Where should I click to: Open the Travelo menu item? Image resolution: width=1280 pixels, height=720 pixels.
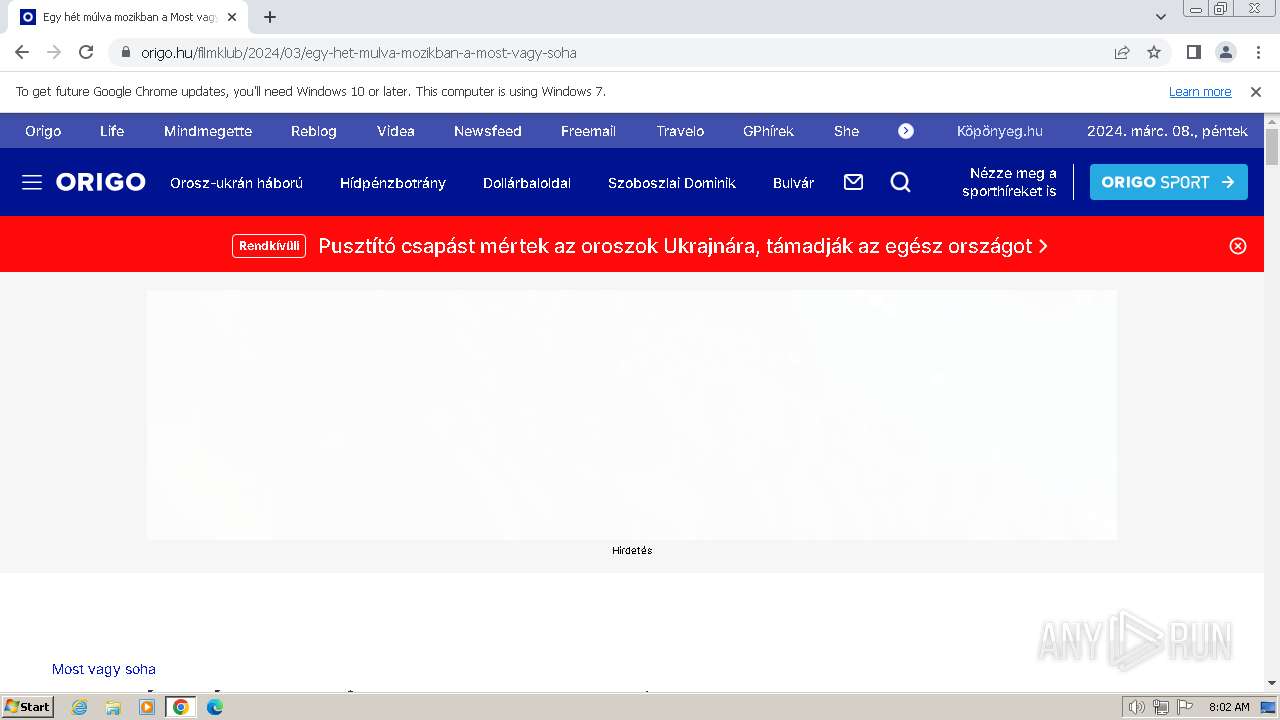point(680,131)
